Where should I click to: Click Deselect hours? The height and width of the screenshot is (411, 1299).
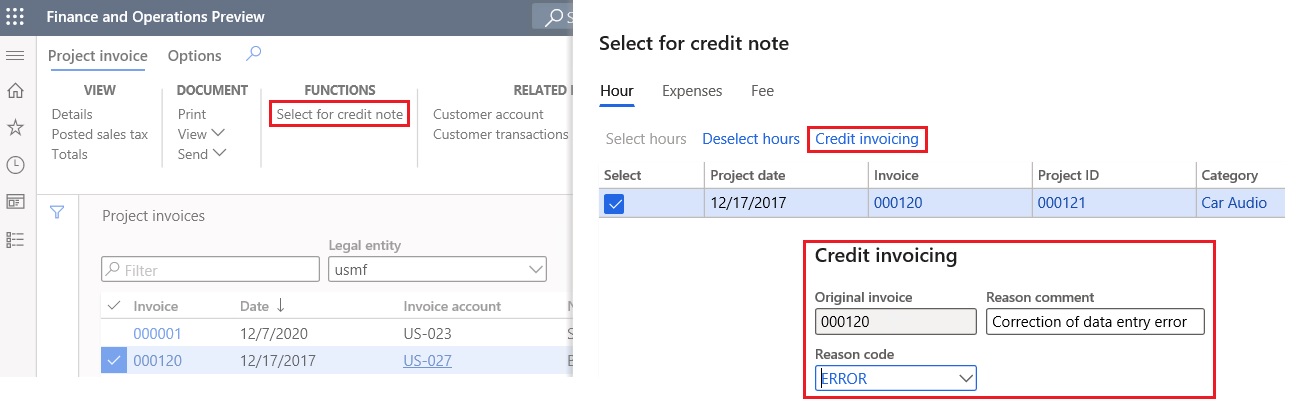[751, 139]
